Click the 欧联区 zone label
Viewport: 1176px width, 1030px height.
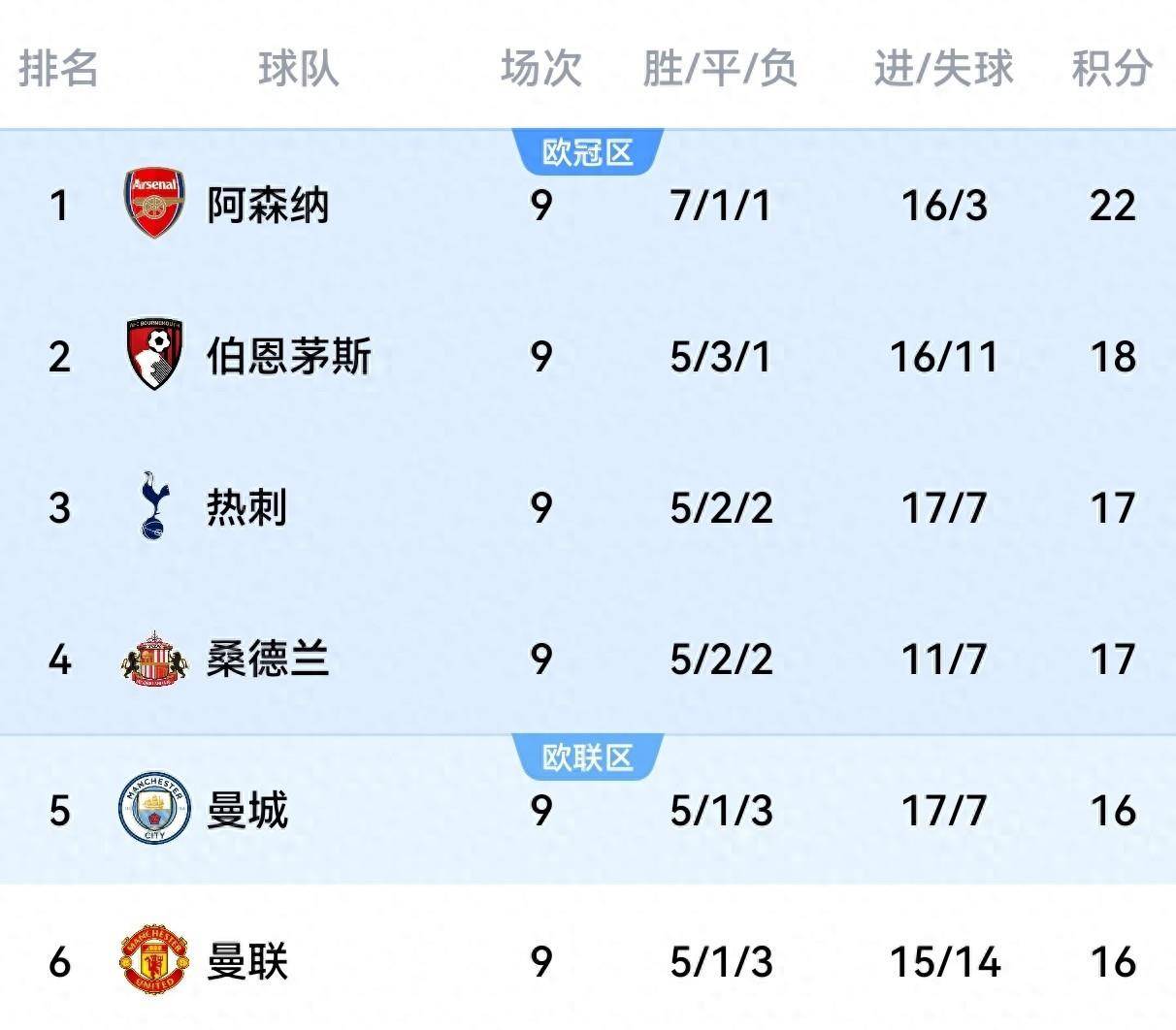[587, 756]
